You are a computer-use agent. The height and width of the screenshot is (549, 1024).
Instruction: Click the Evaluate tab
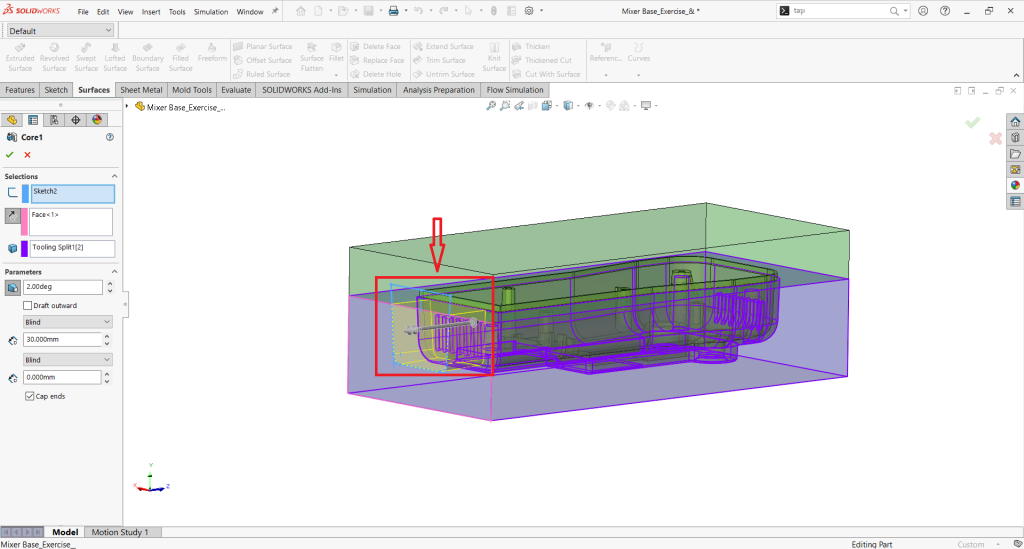tap(237, 90)
